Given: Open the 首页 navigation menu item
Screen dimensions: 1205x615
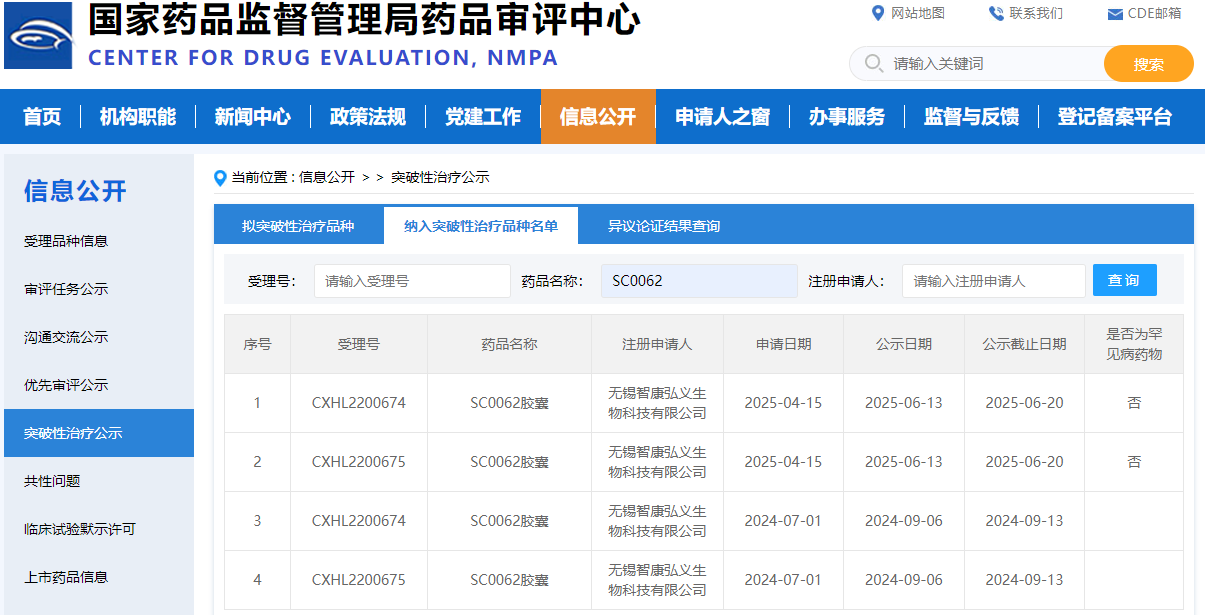Looking at the screenshot, I should pyautogui.click(x=42, y=117).
